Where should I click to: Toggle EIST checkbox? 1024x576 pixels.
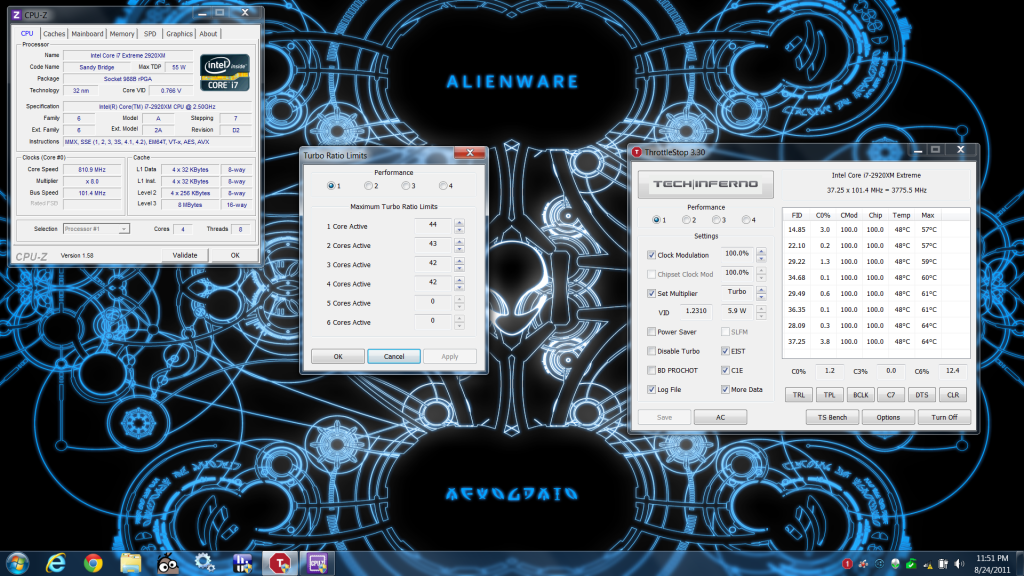click(725, 351)
